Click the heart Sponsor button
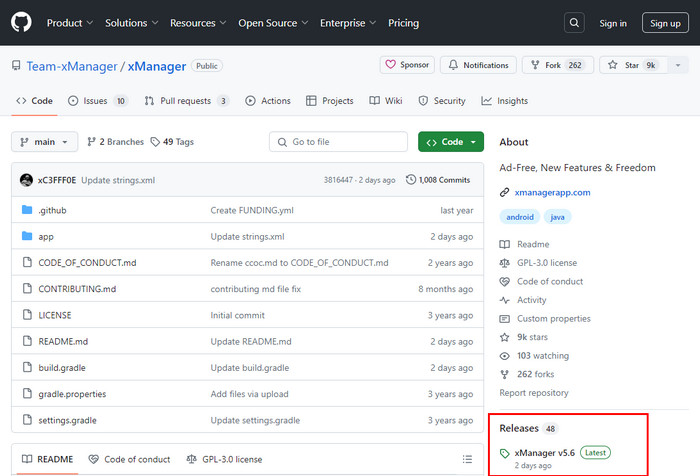The height and width of the screenshot is (476, 700). 407,65
